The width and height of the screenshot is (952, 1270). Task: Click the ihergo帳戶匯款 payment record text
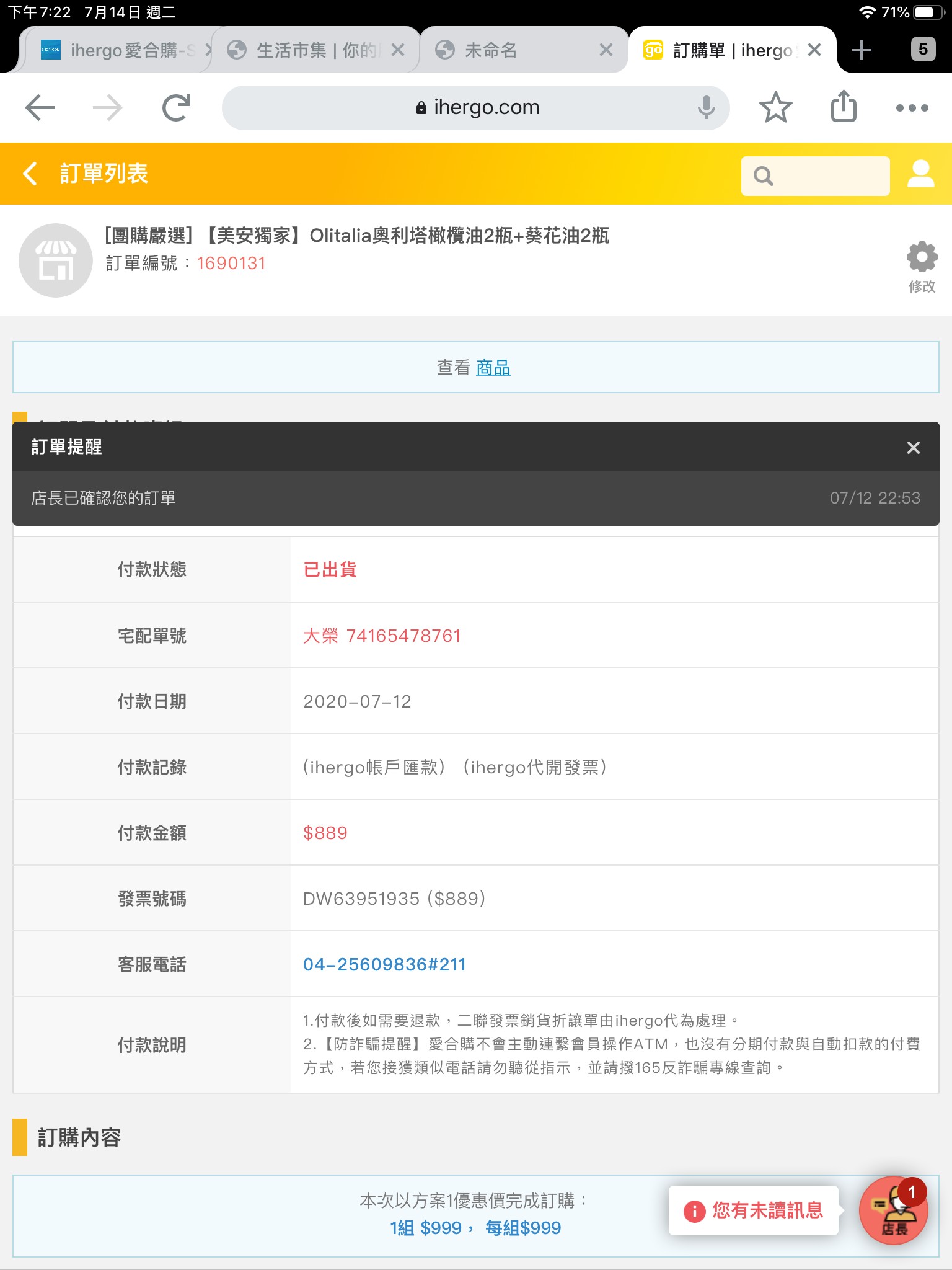coord(374,767)
